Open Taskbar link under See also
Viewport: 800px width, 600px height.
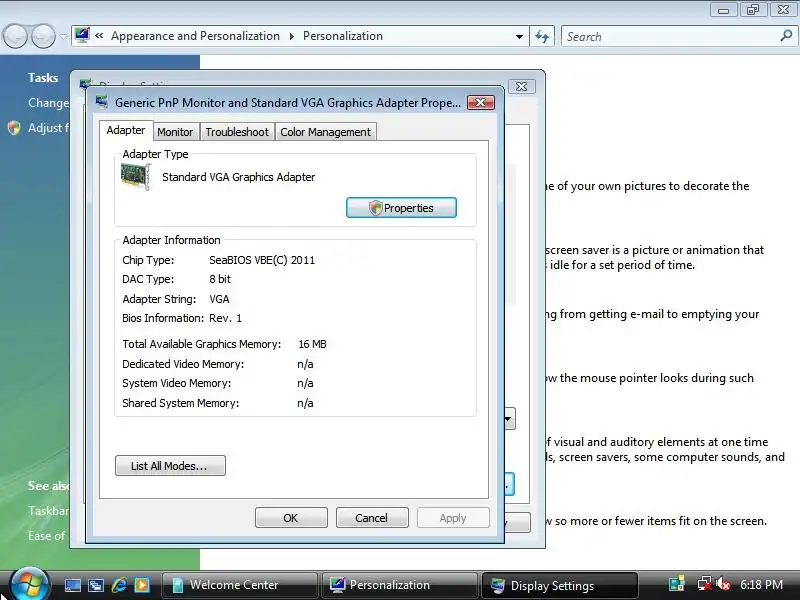(48, 511)
